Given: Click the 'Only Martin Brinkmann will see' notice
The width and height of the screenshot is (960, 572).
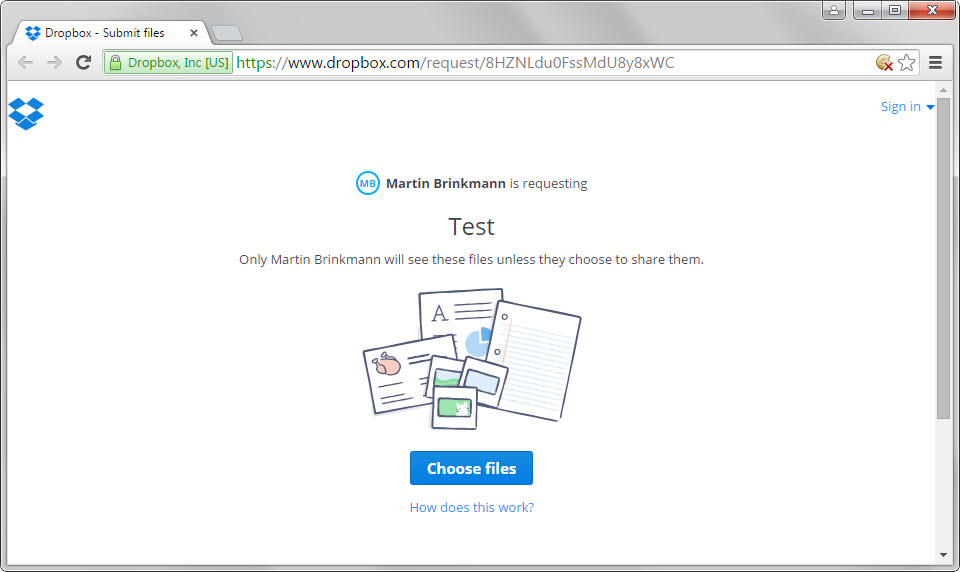Looking at the screenshot, I should (x=471, y=259).
